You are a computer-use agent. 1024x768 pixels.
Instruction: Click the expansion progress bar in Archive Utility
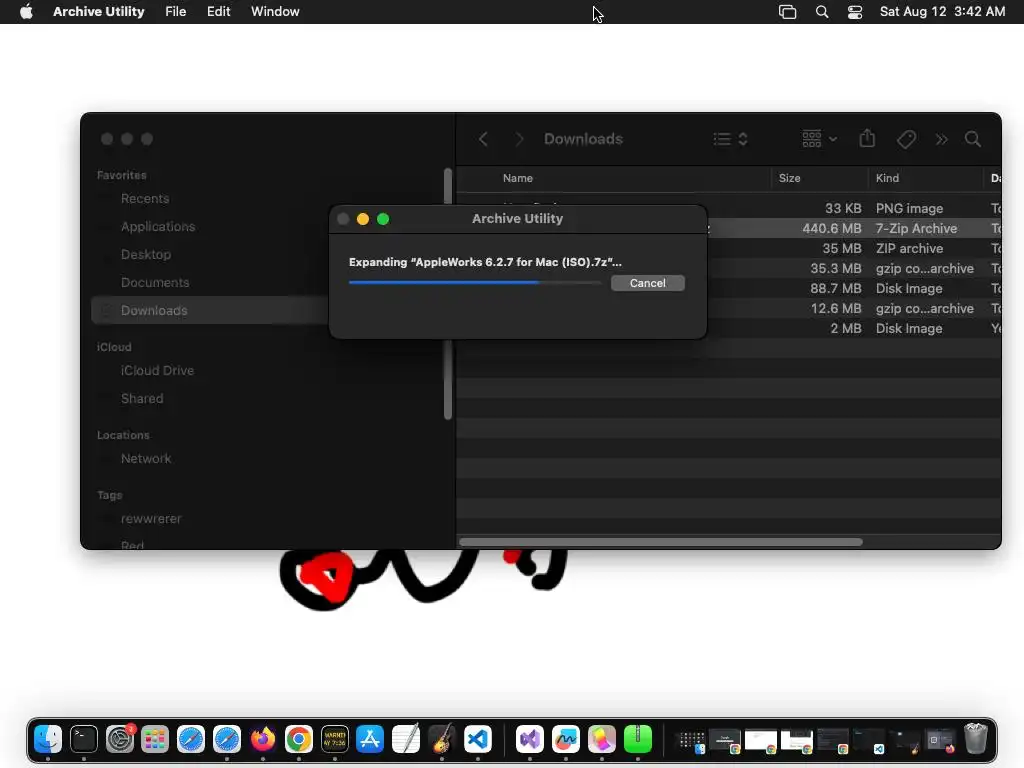point(474,283)
